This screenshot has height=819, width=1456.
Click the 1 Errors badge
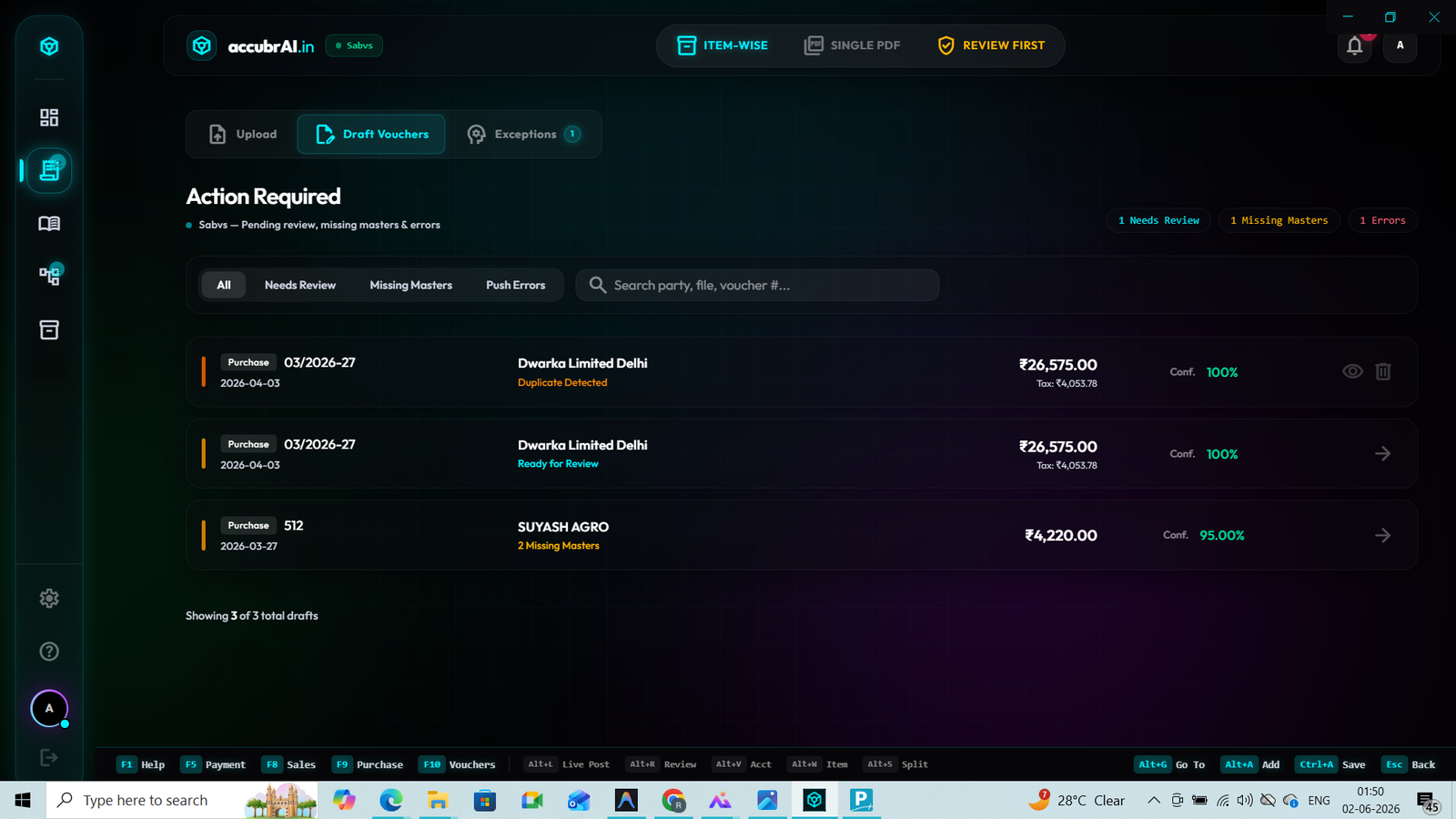(1382, 220)
